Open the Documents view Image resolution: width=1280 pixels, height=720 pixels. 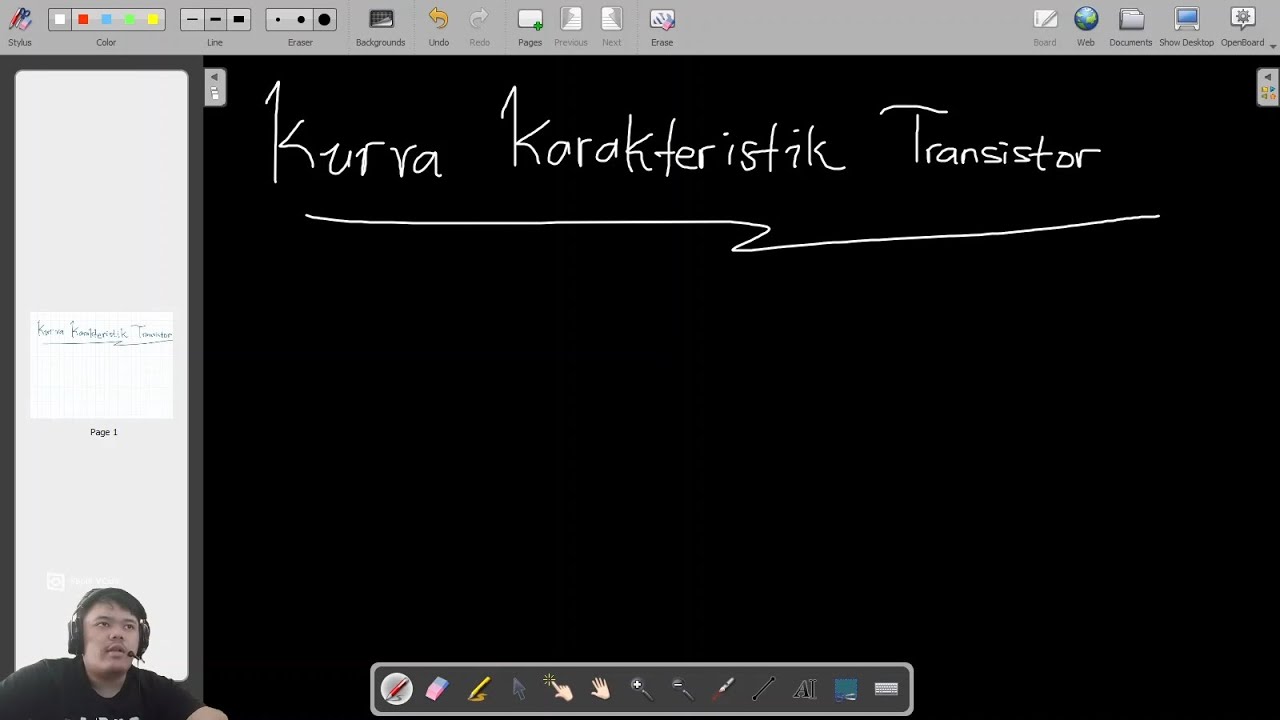[1131, 27]
